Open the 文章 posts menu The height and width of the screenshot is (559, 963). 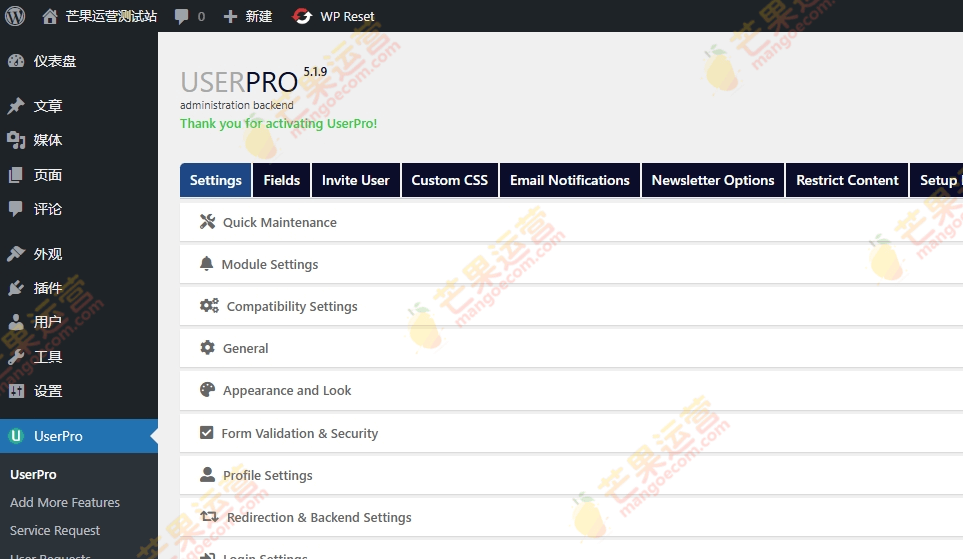[x=79, y=106]
